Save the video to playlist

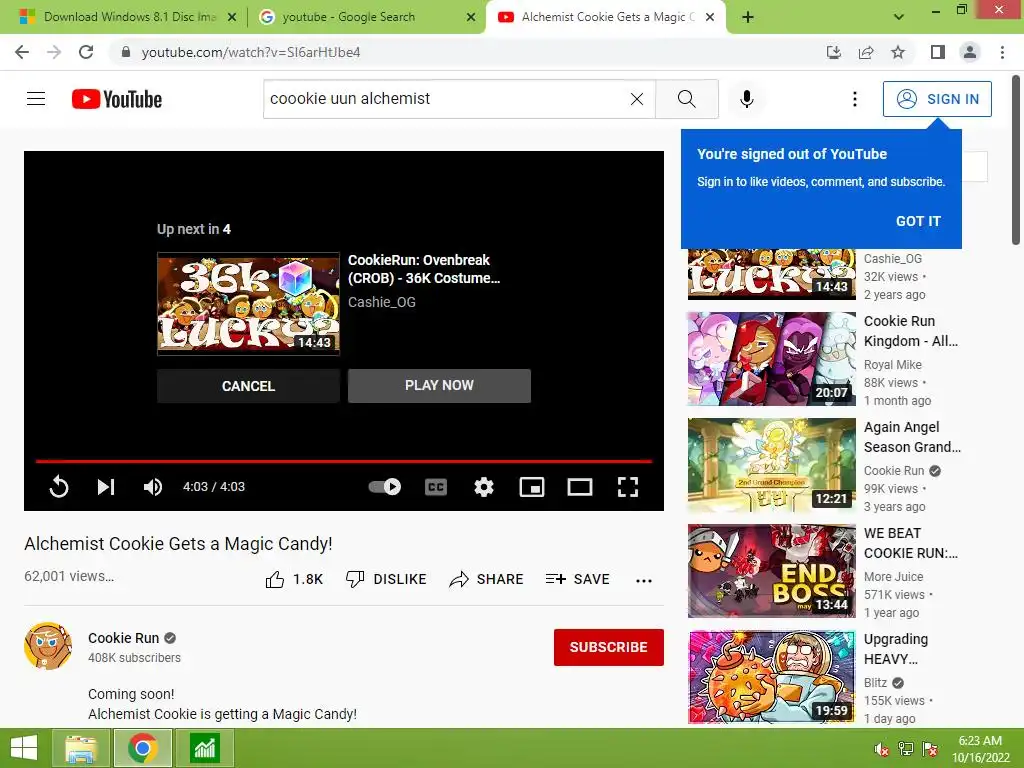click(x=577, y=579)
